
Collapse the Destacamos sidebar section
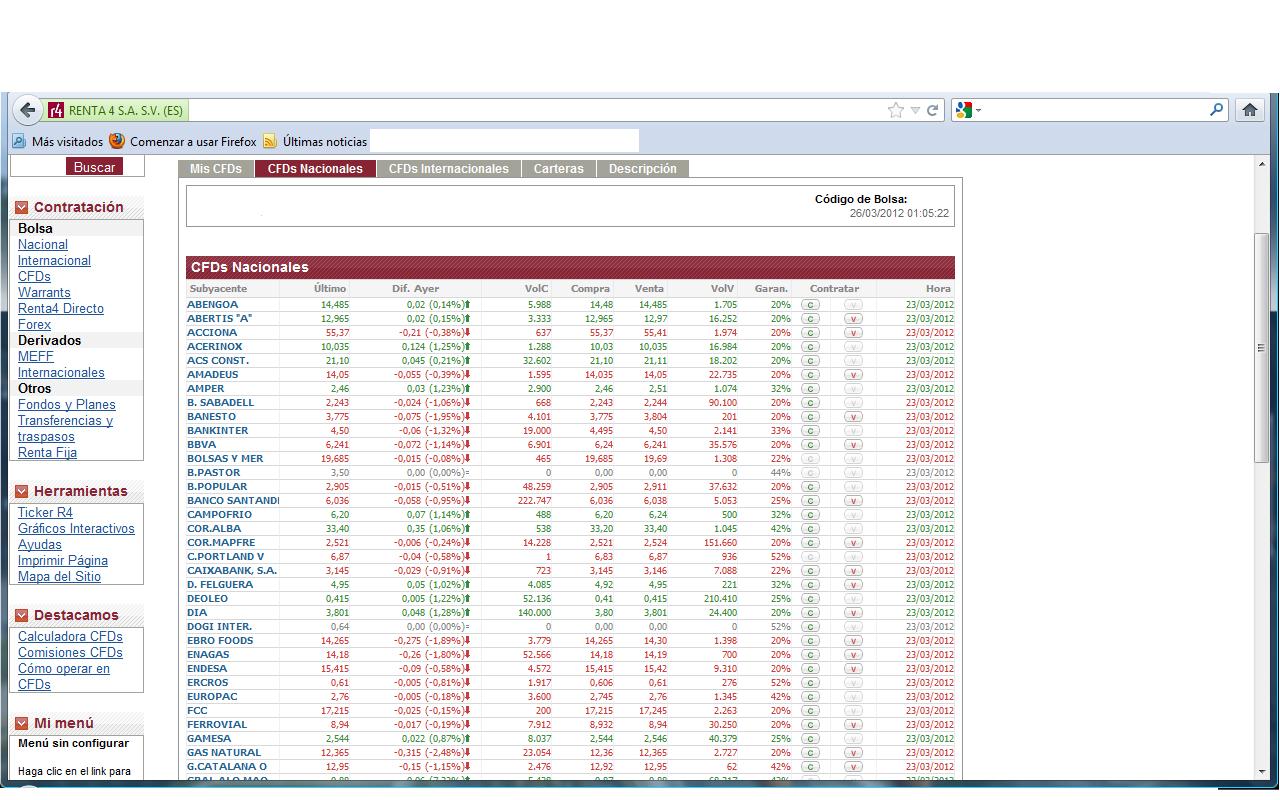pos(22,616)
